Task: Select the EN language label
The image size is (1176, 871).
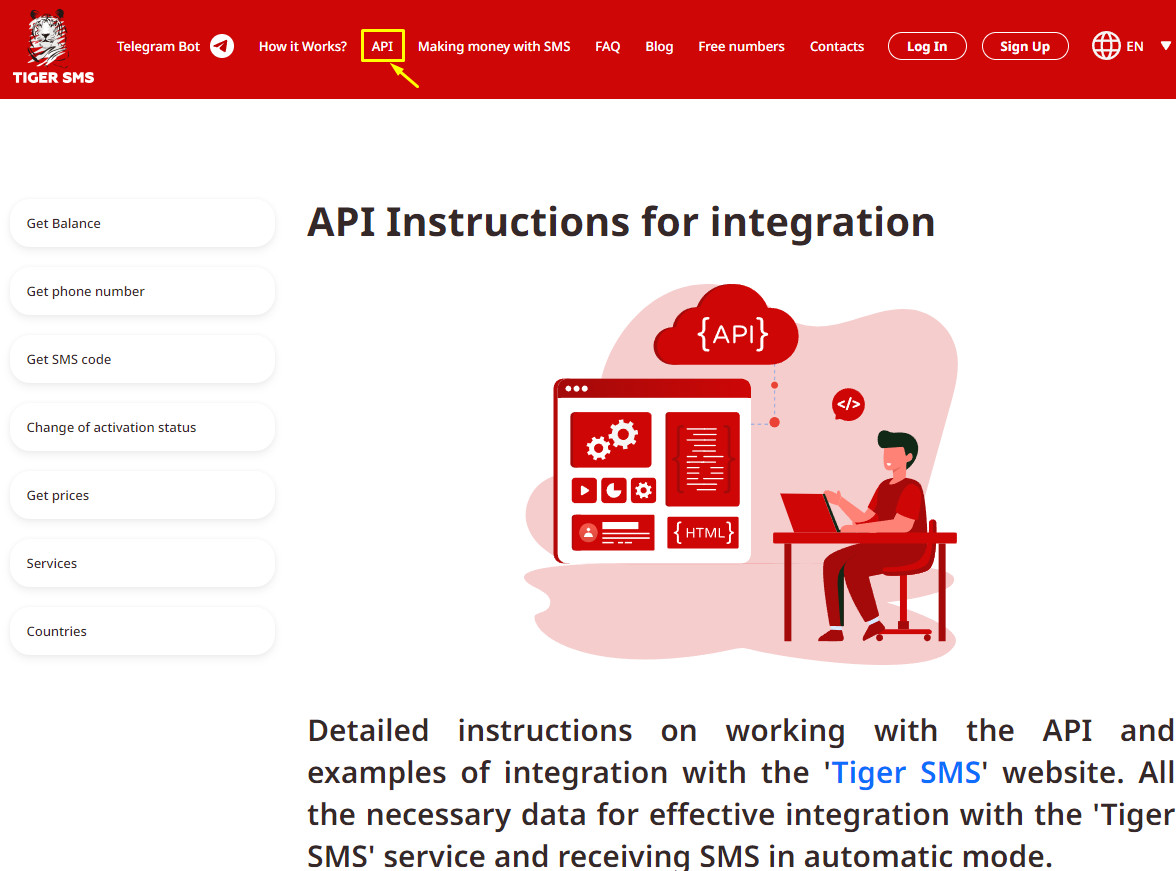Action: pyautogui.click(x=1134, y=47)
